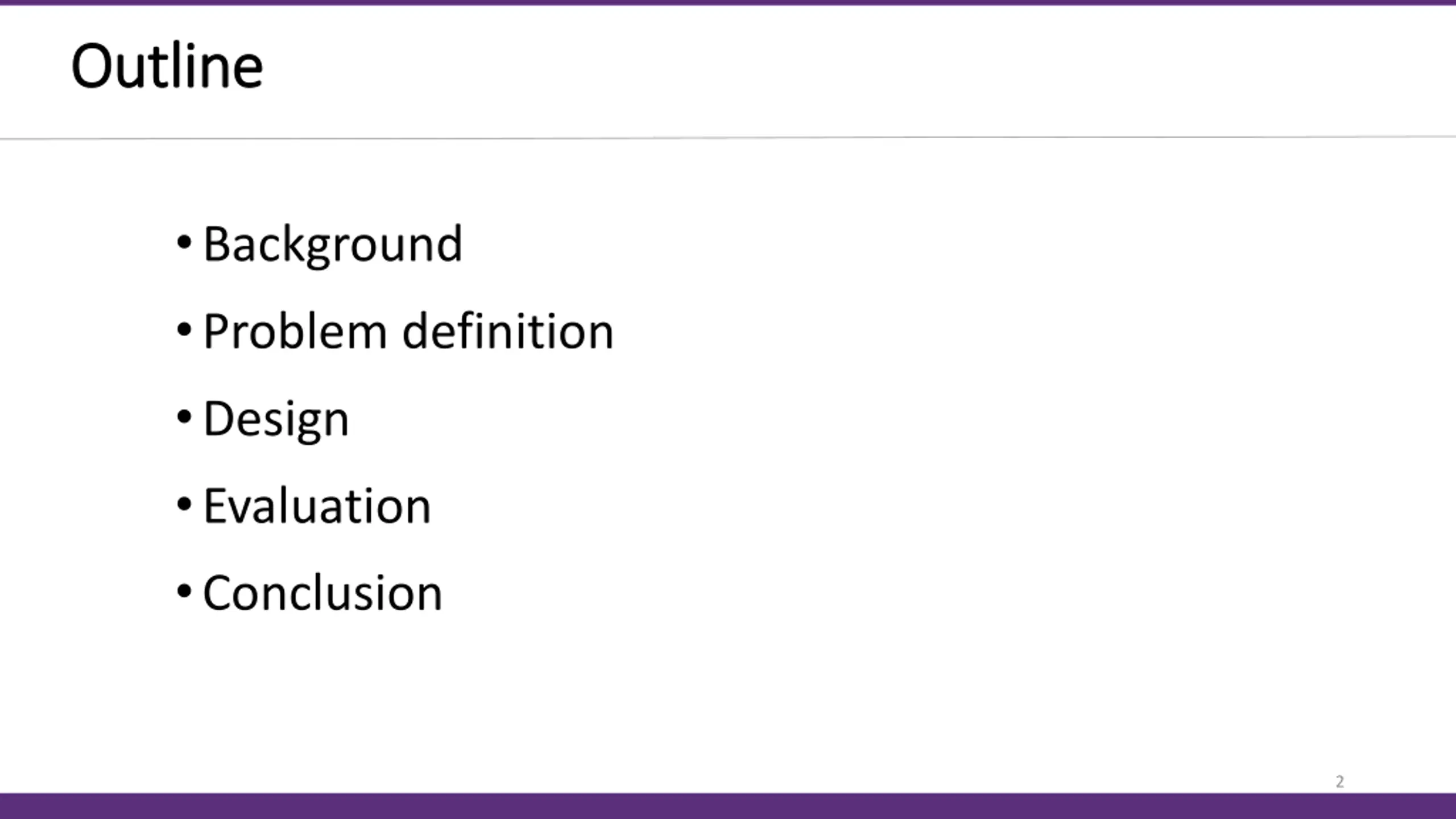Image resolution: width=1456 pixels, height=819 pixels.
Task: Click the bullet dot beside Background
Action: 184,242
